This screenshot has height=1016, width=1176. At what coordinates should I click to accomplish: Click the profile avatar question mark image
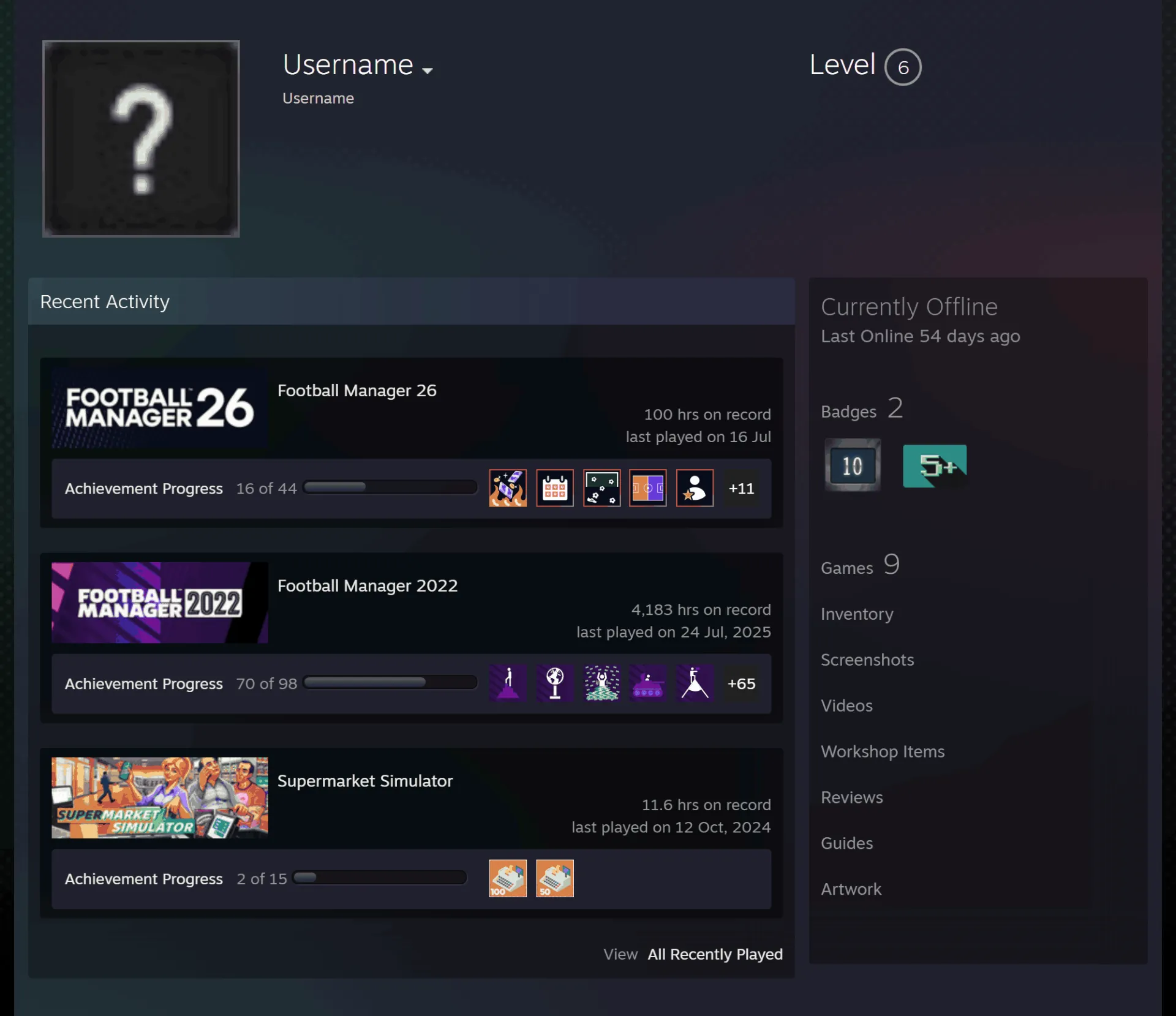141,139
